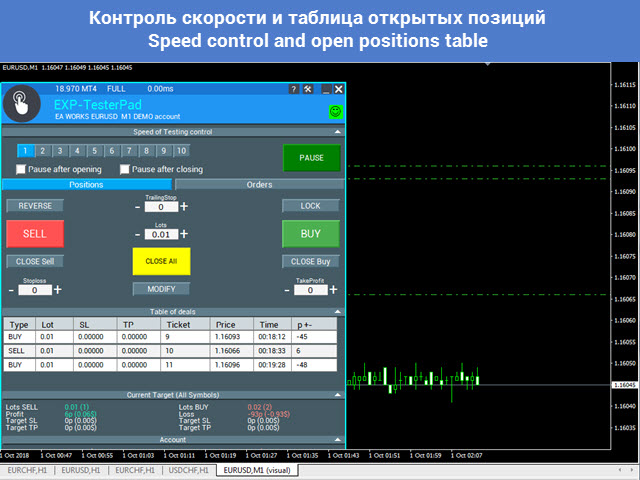The height and width of the screenshot is (480, 640).
Task: Increase Stoploss with plus
Action: tap(58, 290)
